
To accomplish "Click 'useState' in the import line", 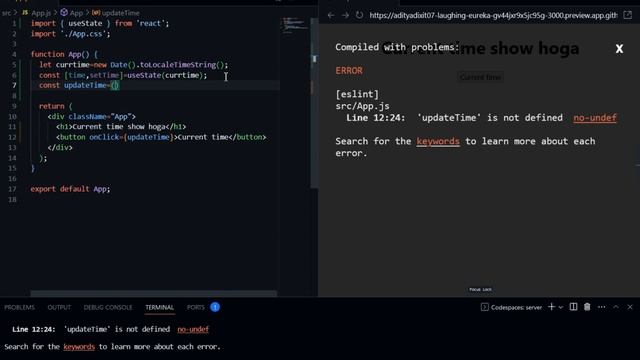I will (x=85, y=23).
